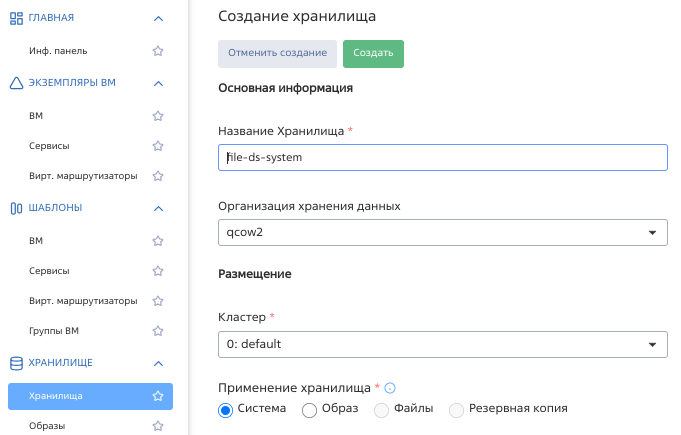Click the ШАБЛОНЫ header text
681x435 pixels.
coord(56,208)
